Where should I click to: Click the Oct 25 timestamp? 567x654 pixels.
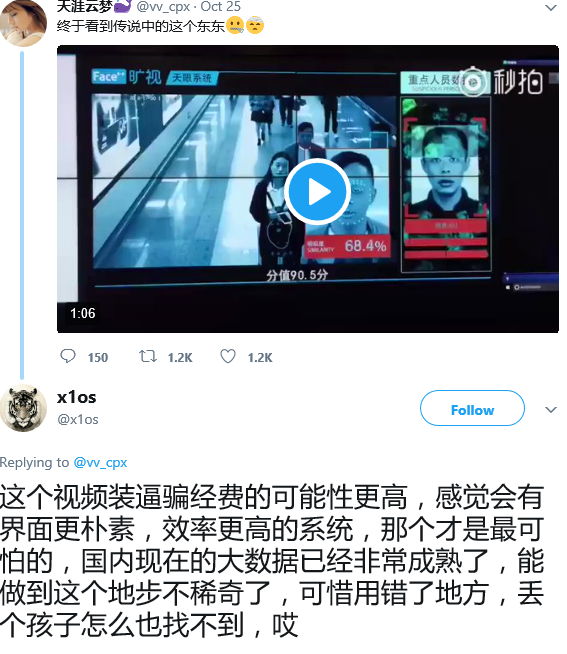[220, 6]
